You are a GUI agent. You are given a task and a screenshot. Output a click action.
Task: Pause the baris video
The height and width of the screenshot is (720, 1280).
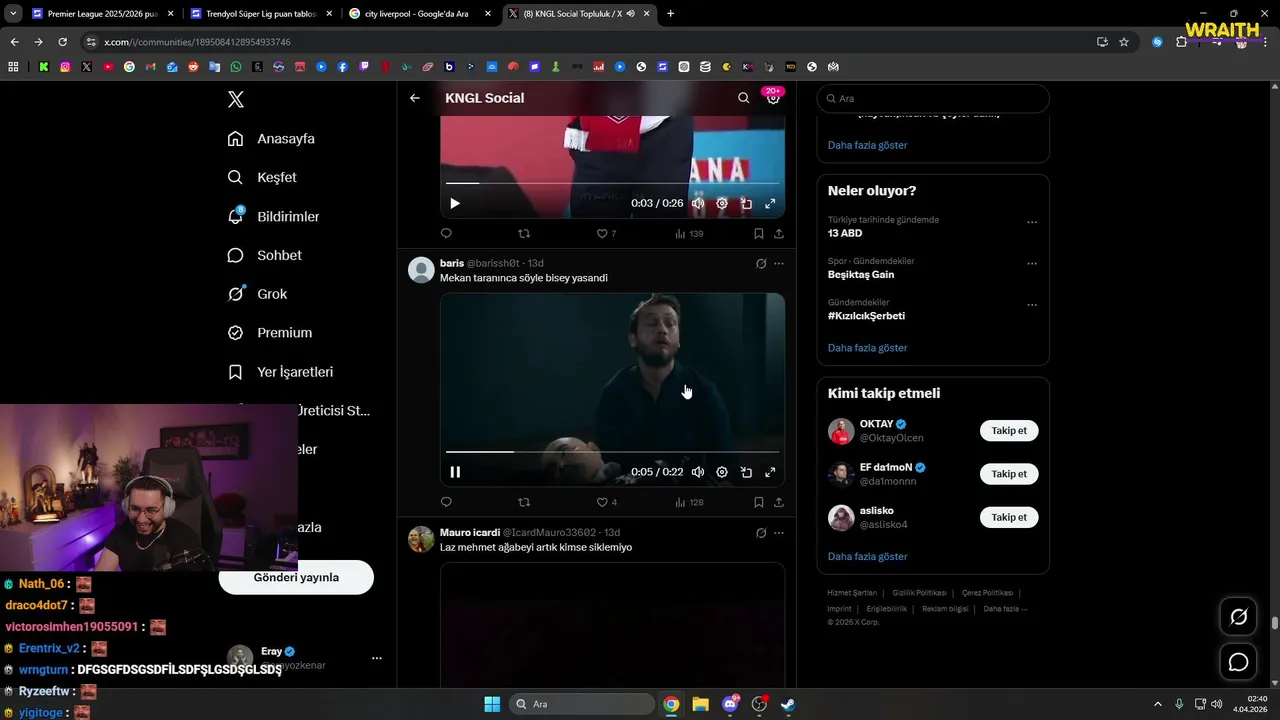(x=455, y=472)
